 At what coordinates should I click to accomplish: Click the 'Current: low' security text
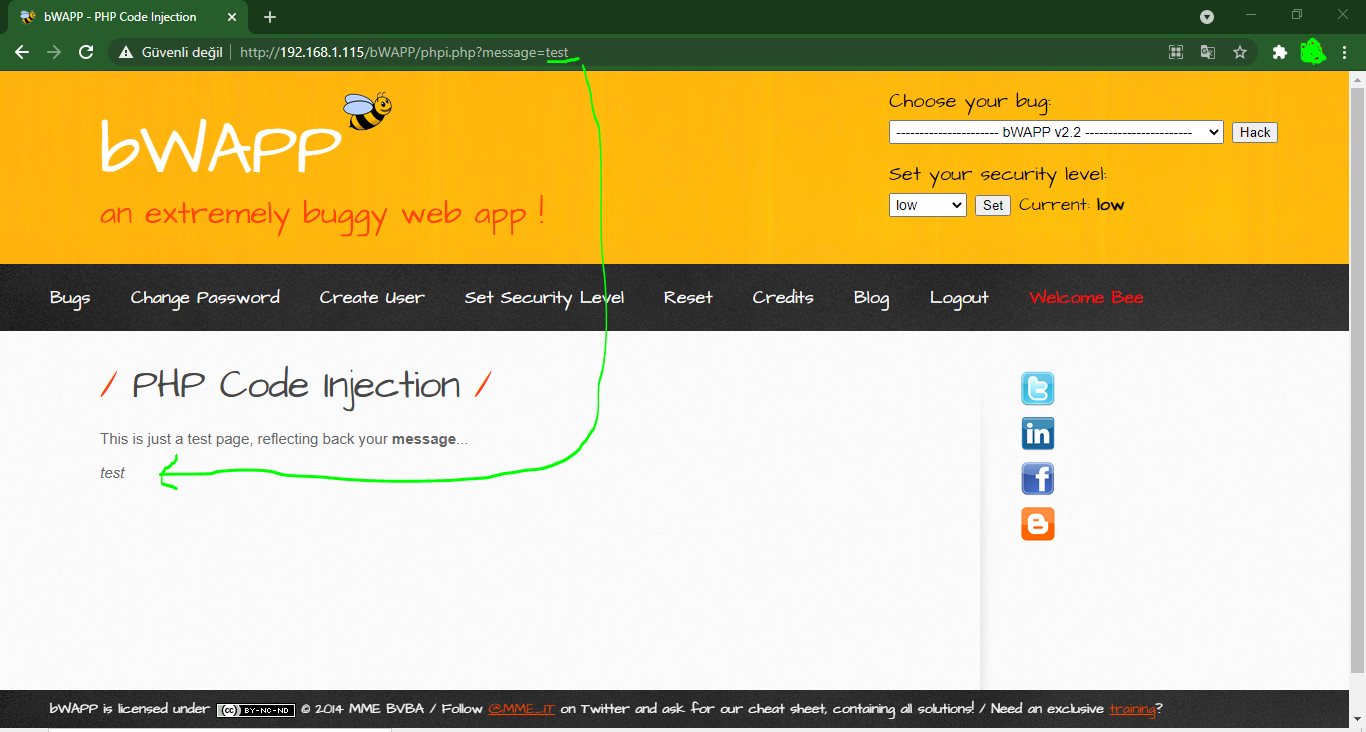point(1072,205)
